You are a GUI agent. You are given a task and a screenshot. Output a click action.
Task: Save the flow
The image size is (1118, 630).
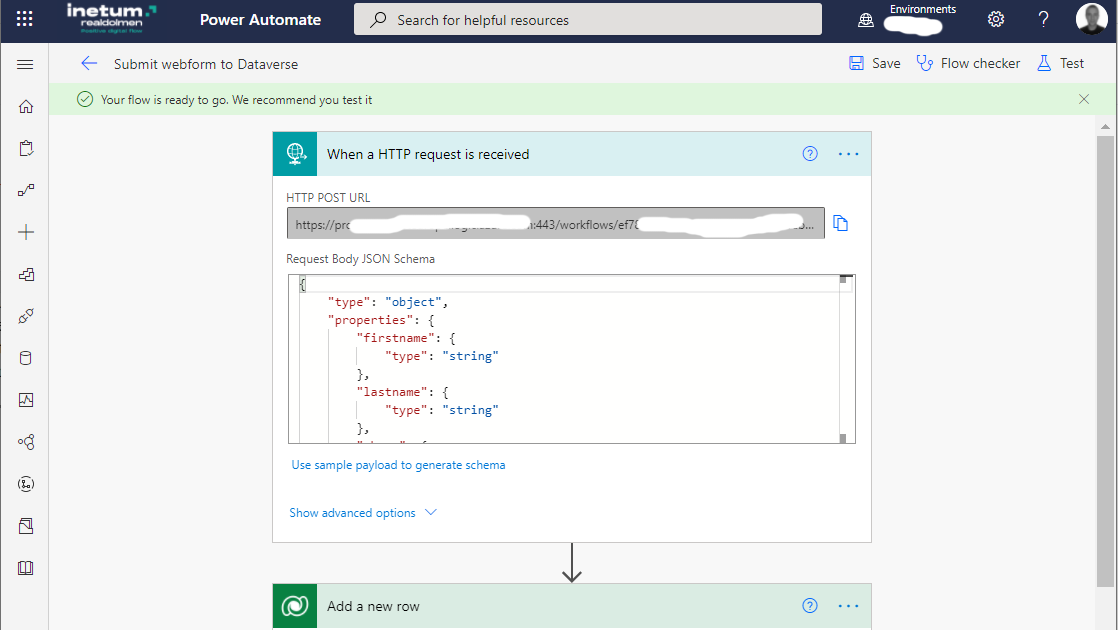pyautogui.click(x=873, y=62)
